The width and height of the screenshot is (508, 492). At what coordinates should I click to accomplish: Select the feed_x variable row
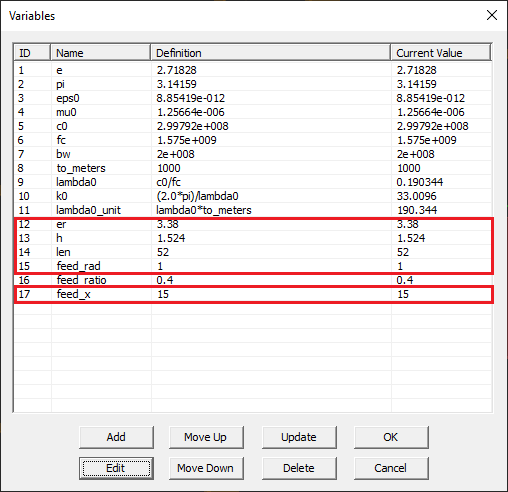coord(253,294)
